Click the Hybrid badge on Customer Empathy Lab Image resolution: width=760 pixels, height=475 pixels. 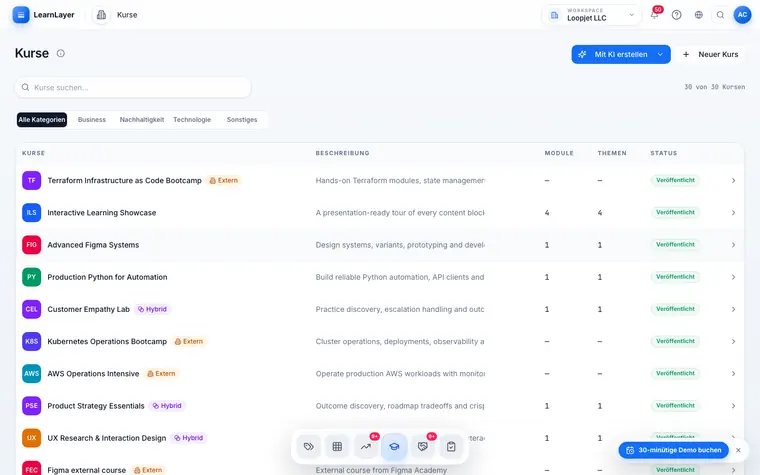point(152,309)
